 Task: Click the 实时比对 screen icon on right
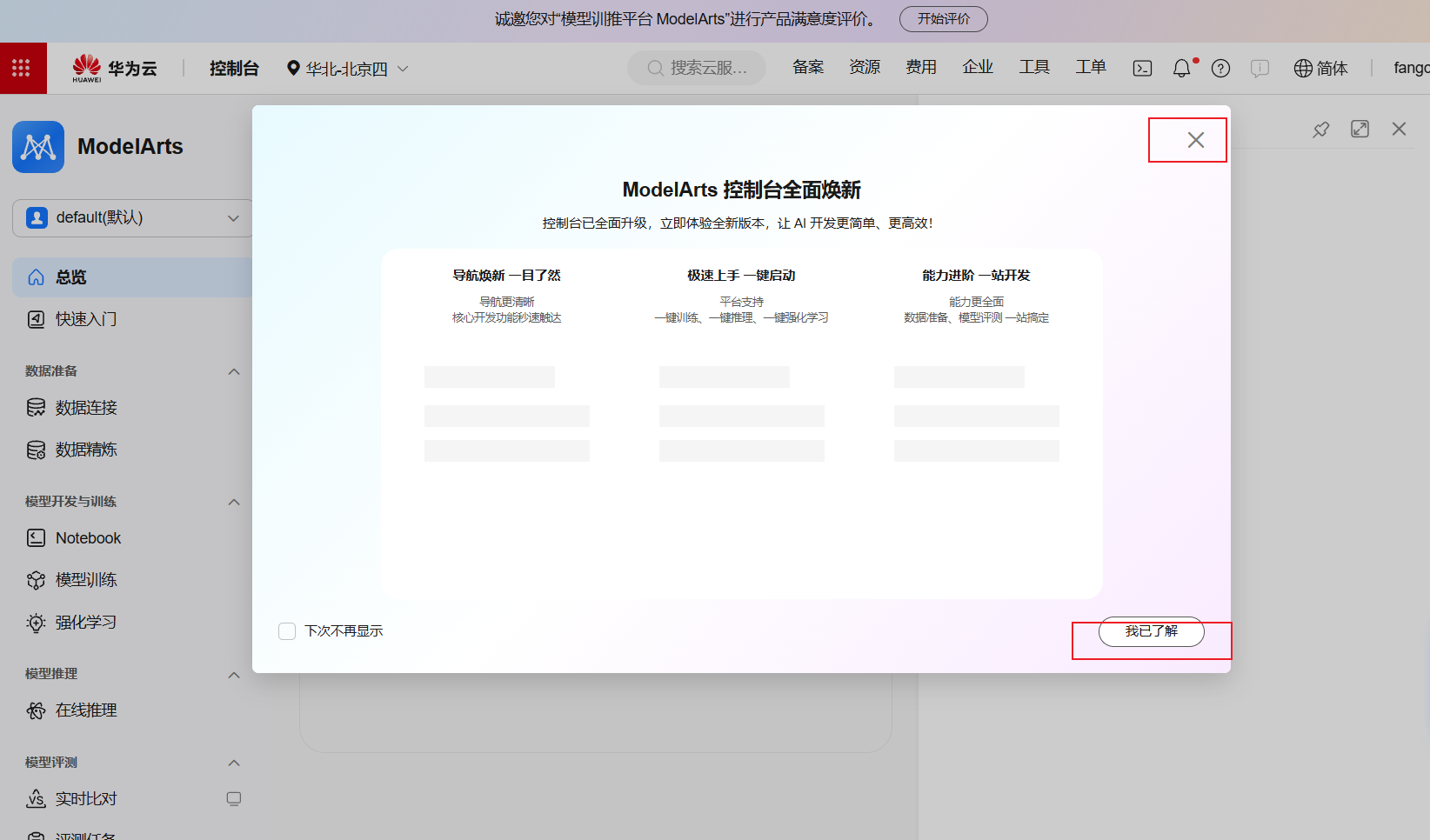point(233,798)
